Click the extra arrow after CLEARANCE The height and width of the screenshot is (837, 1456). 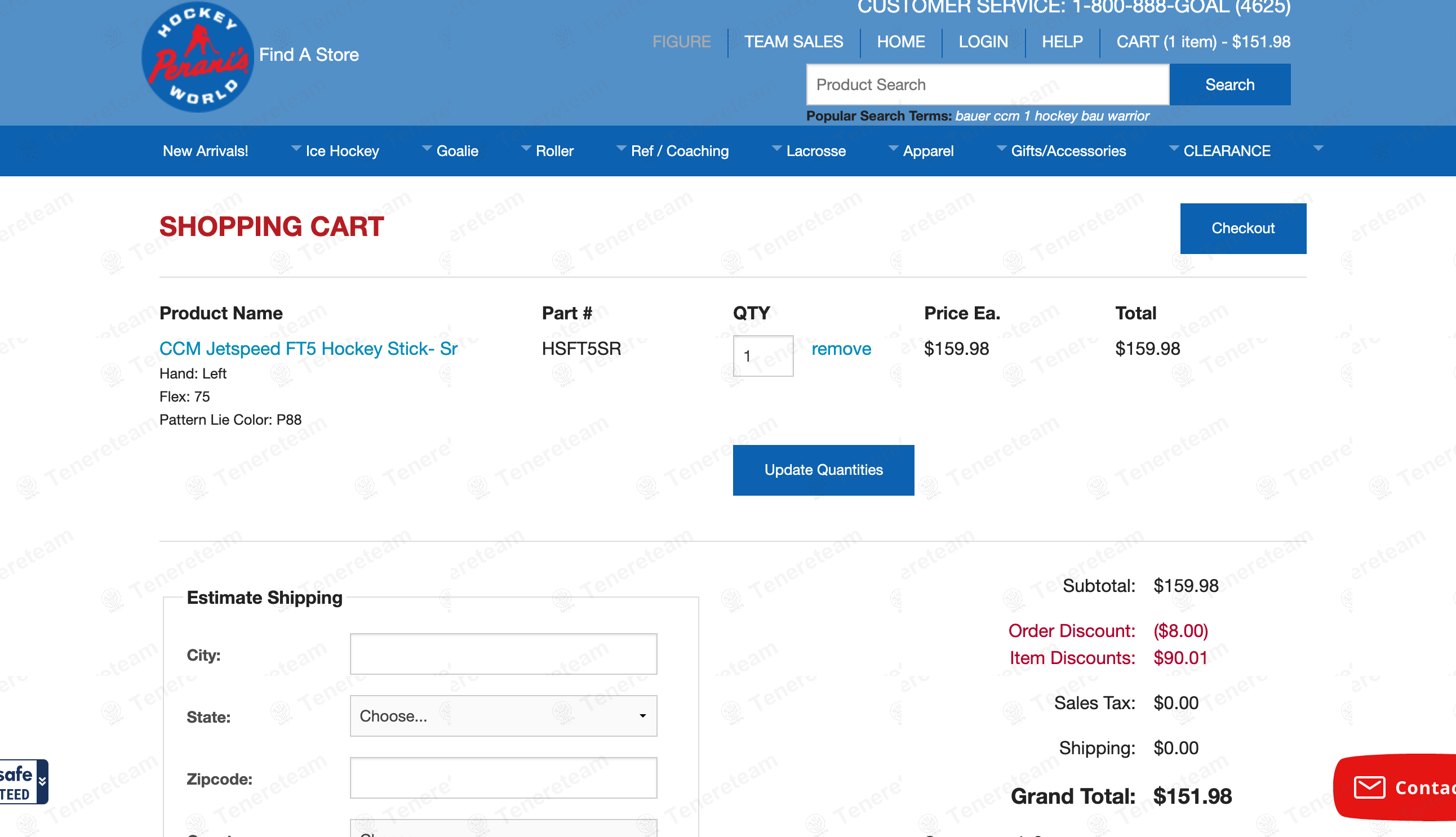1318,149
